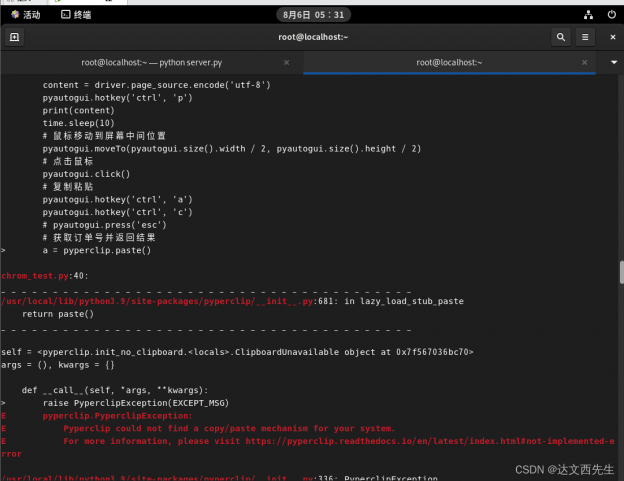Close the python server.py tab
The height and width of the screenshot is (481, 624).
point(287,62)
